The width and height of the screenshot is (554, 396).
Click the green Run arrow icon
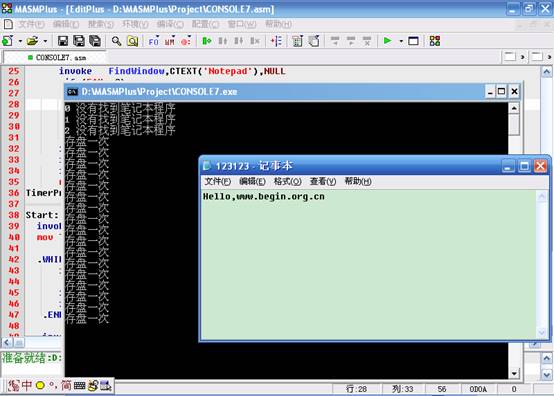[388, 41]
